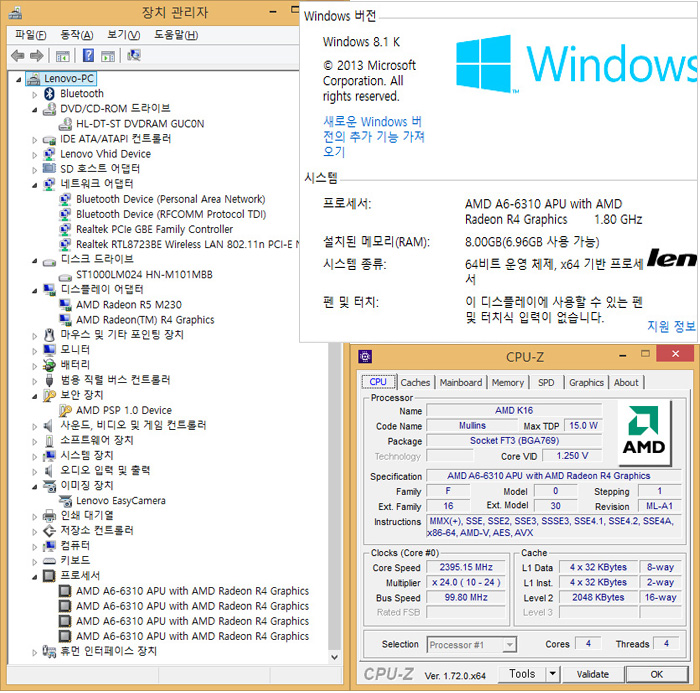The height and width of the screenshot is (693, 700).
Task: Switch to the SPD tab in CPU-Z
Action: point(546,383)
